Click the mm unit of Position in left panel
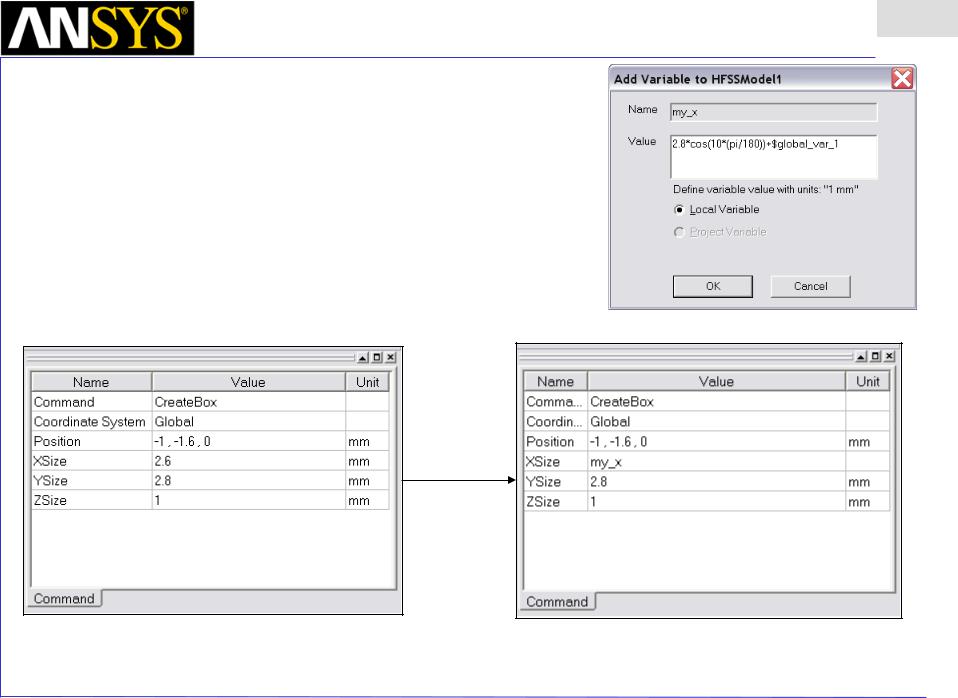 click(x=367, y=441)
